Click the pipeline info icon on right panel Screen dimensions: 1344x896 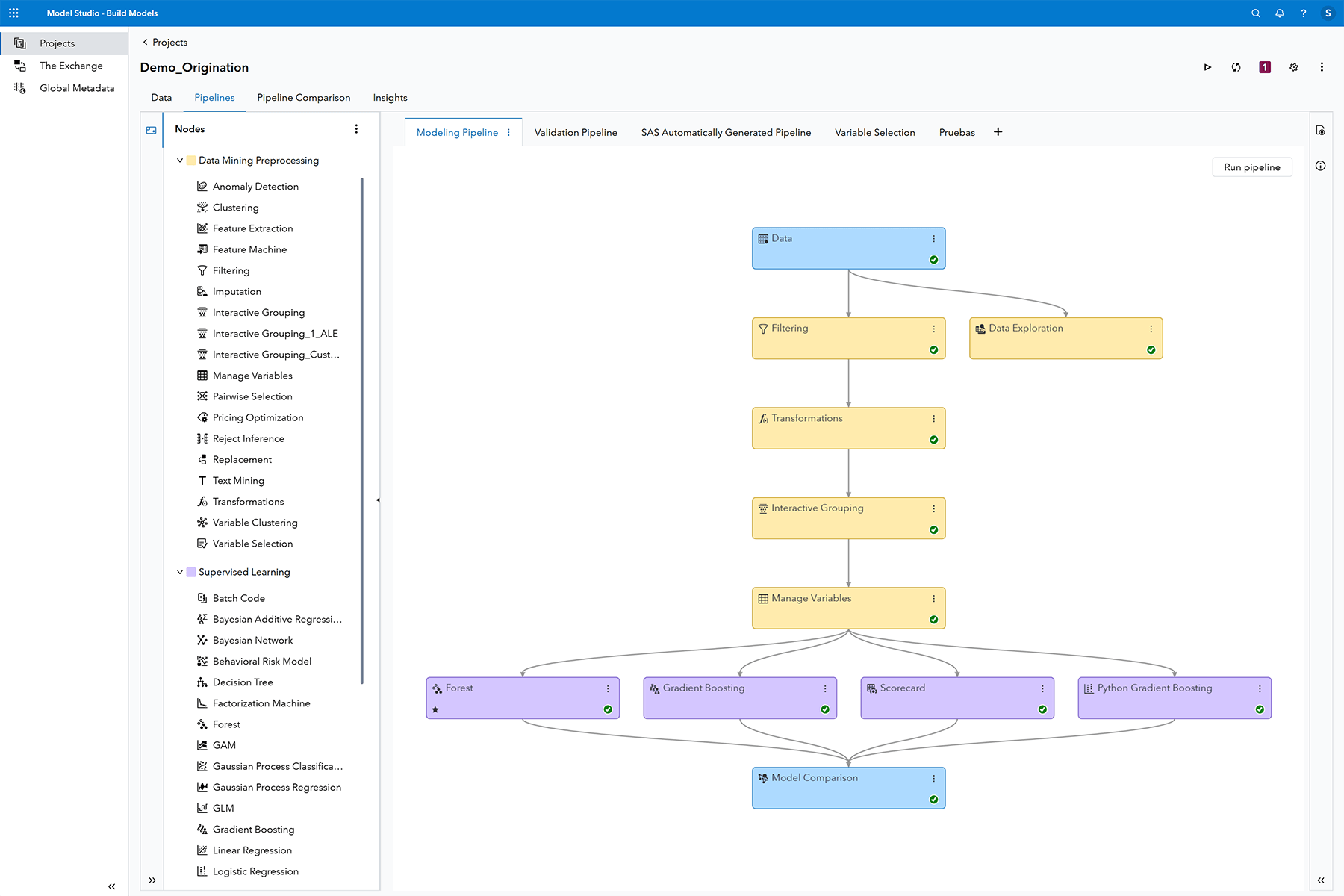coord(1320,165)
